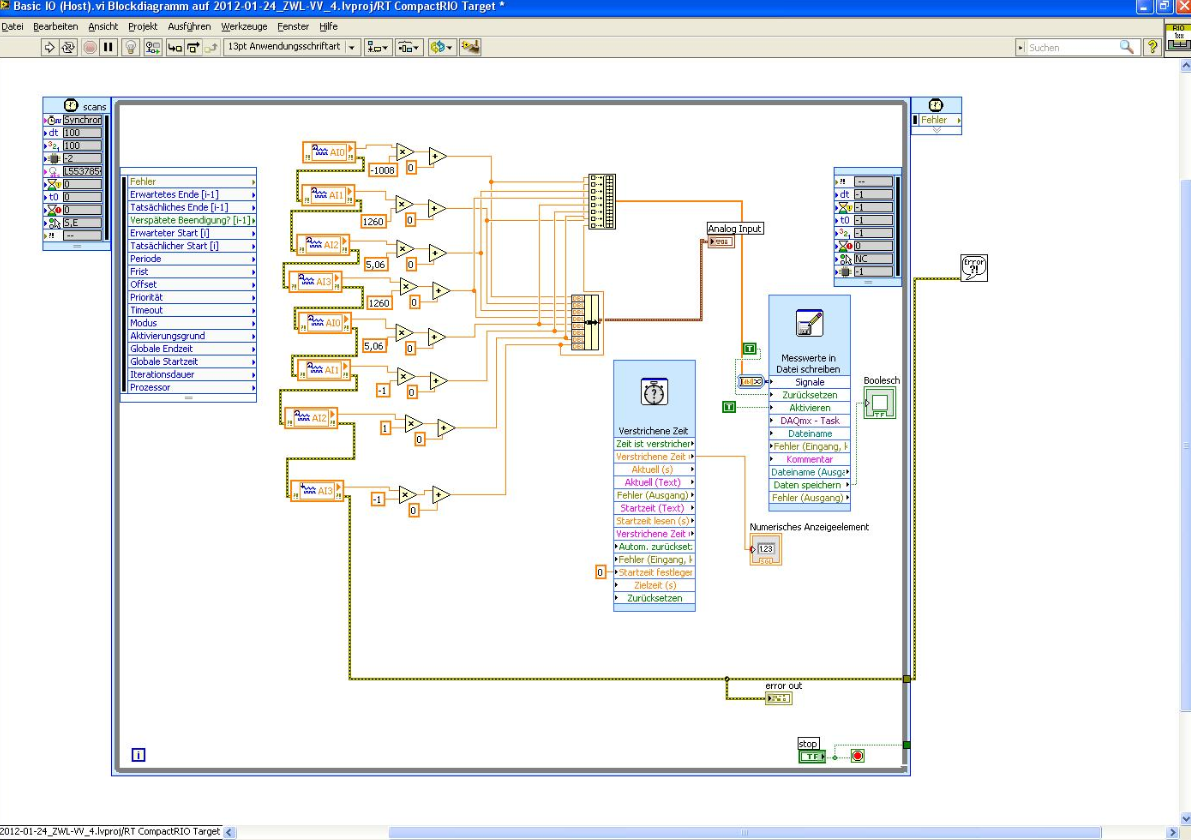The width and height of the screenshot is (1191, 840).
Task: Select the Messwerte in Datei schreiben icon
Action: point(809,324)
